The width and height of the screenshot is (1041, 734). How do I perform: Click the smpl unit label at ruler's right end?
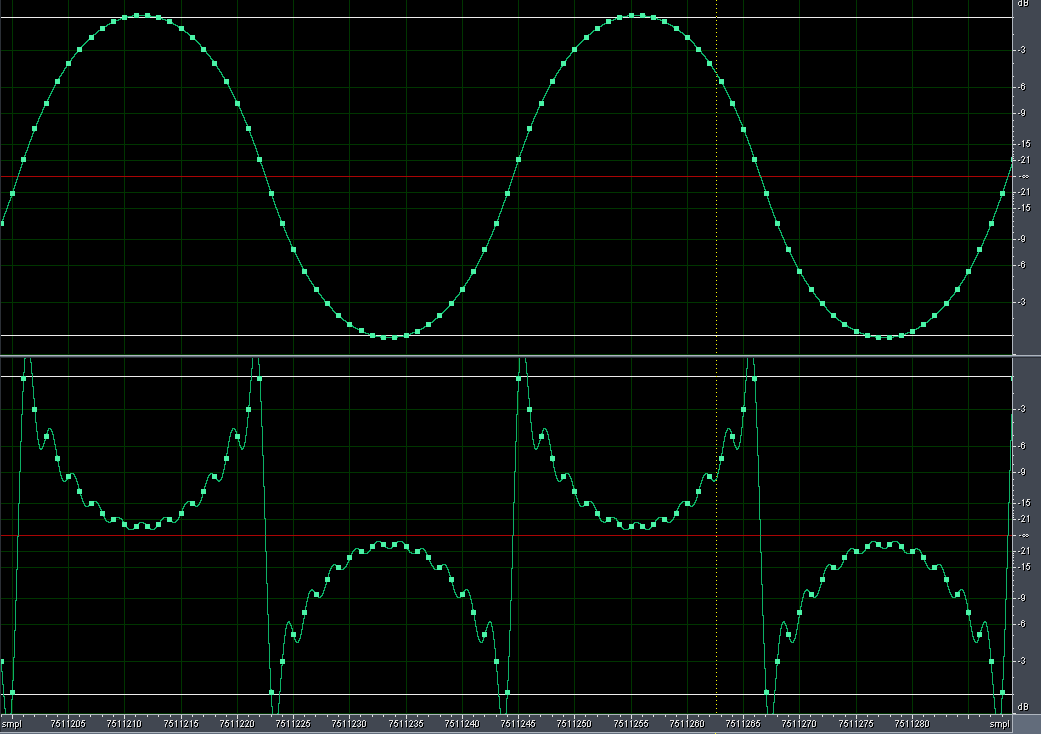click(x=1000, y=724)
